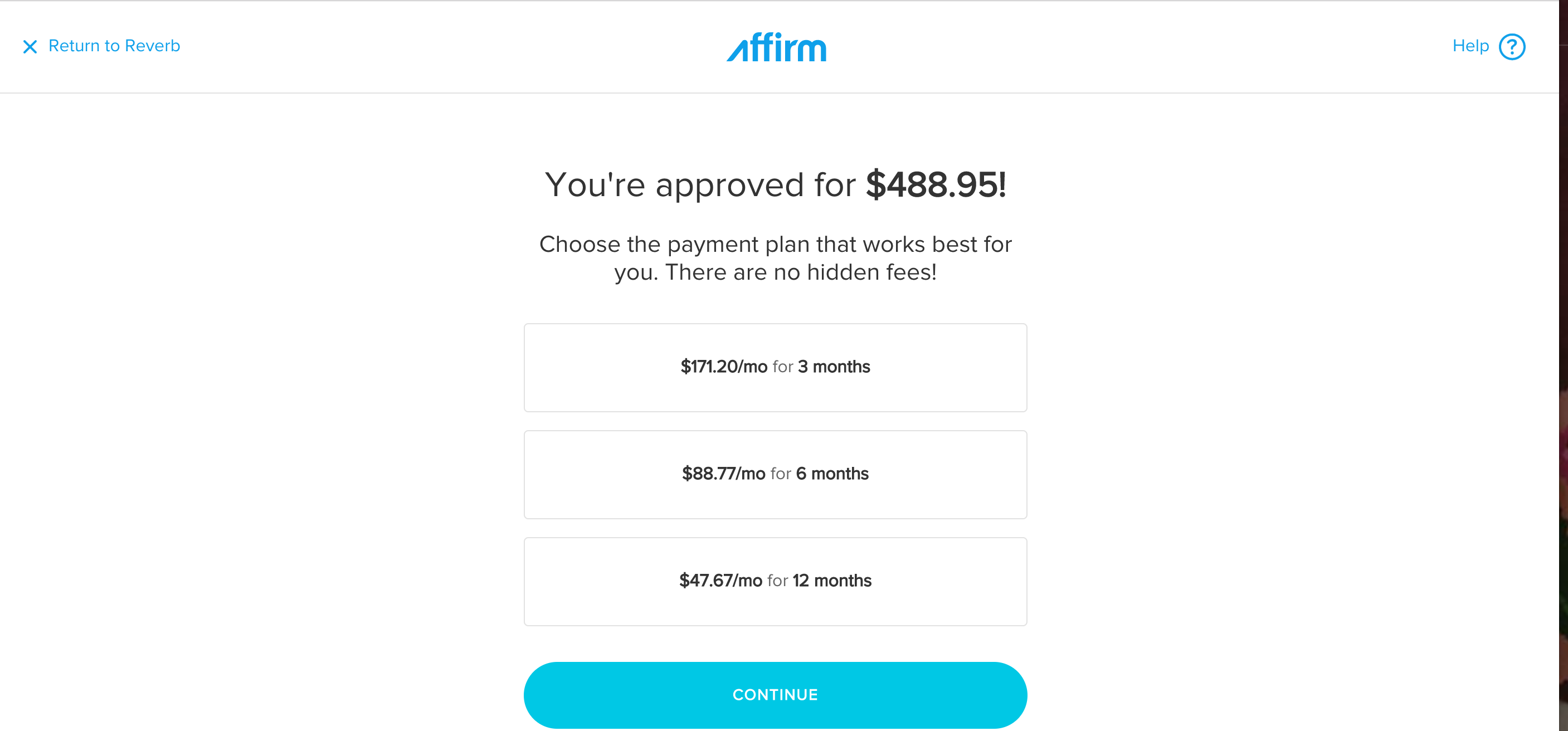Click the Help question mark icon
This screenshot has width=1568, height=731.
tap(1511, 47)
